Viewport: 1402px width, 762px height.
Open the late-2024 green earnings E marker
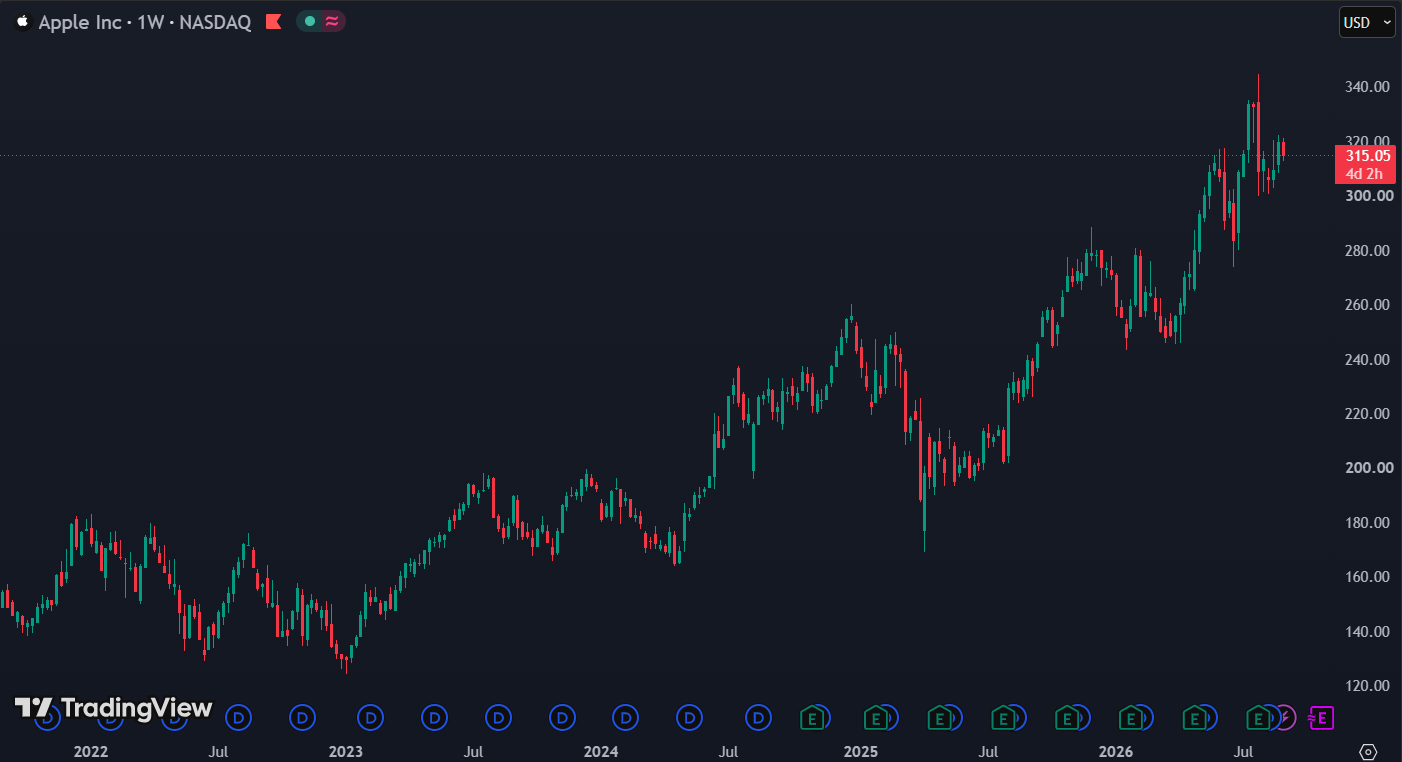[x=813, y=717]
